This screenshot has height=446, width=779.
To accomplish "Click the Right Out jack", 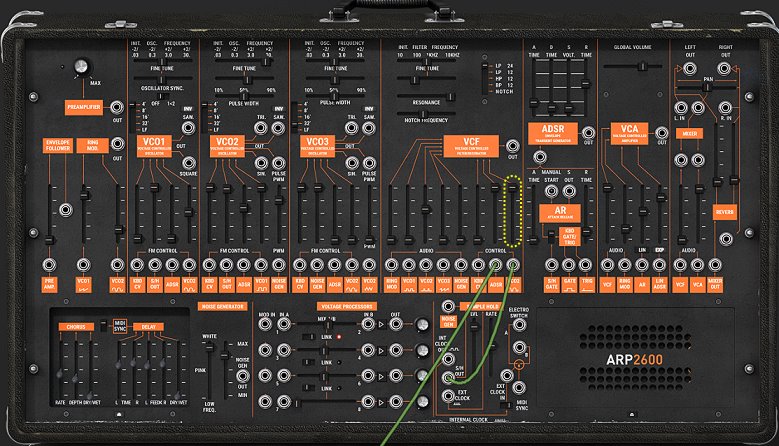I will pyautogui.click(x=724, y=69).
